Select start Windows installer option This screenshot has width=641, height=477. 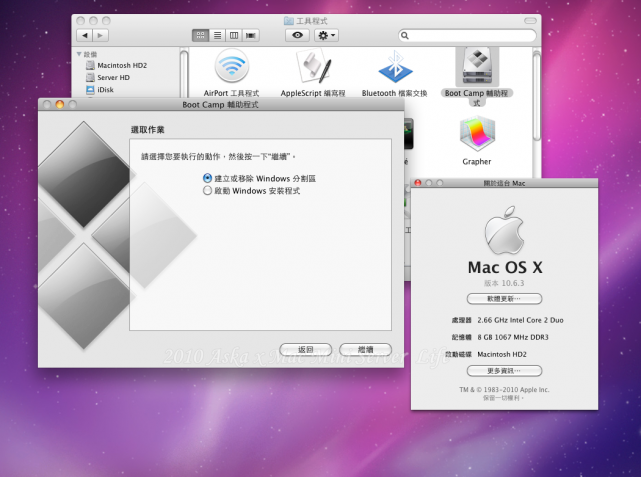(x=207, y=190)
